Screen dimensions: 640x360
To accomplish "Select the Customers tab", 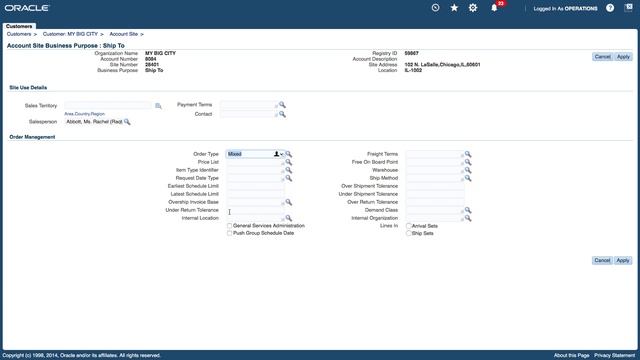I will coord(19,26).
